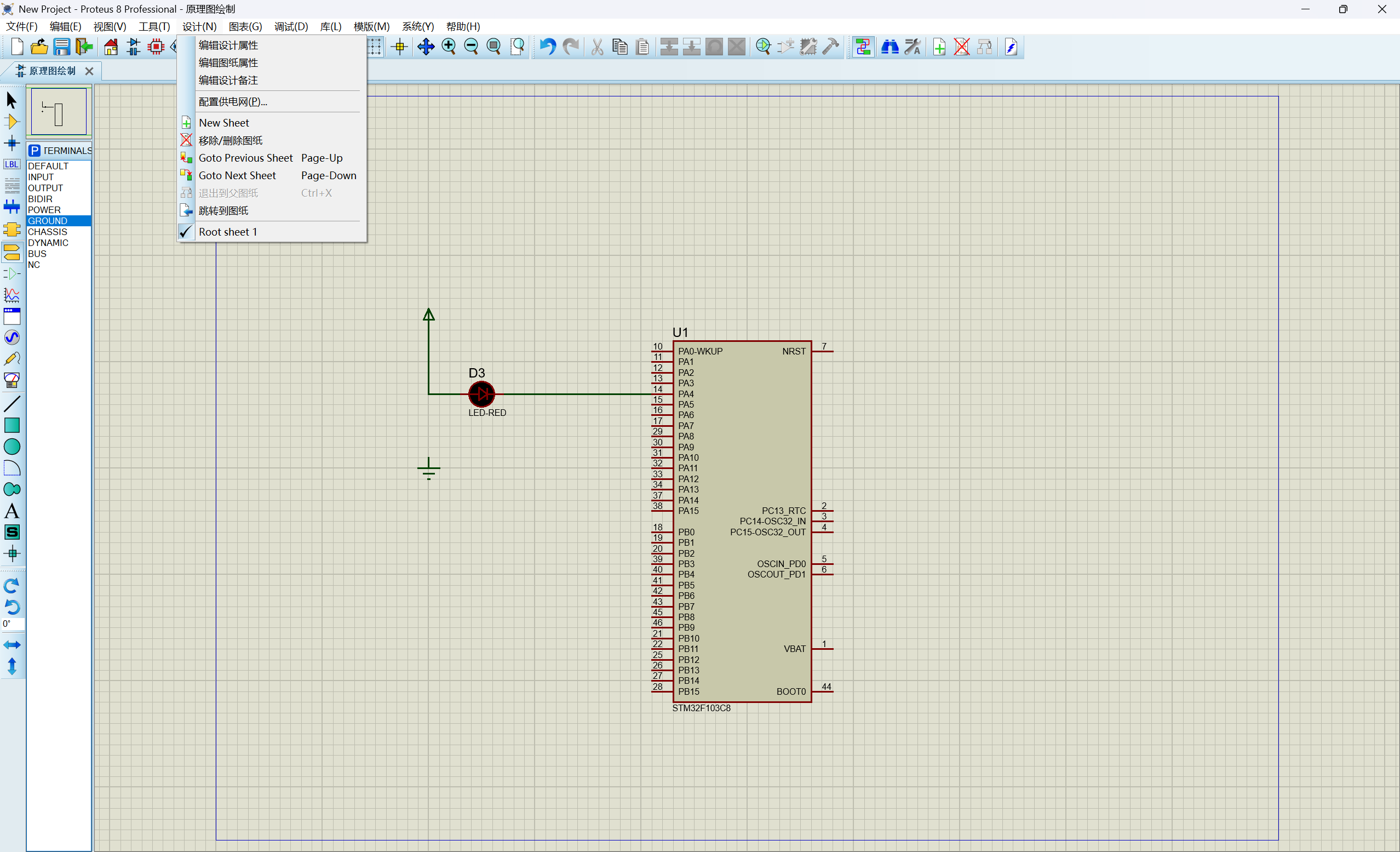Open PCB Layout with the red chip icon
Screen dimensions: 1400x852
point(156,47)
